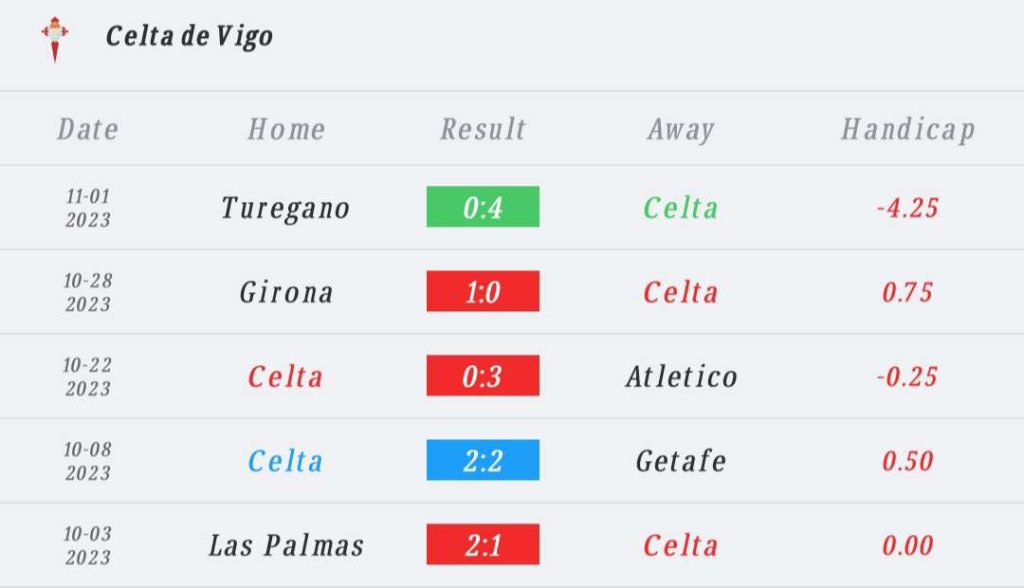Screen dimensions: 1024x588
Task: Select the Home column header
Action: click(286, 129)
